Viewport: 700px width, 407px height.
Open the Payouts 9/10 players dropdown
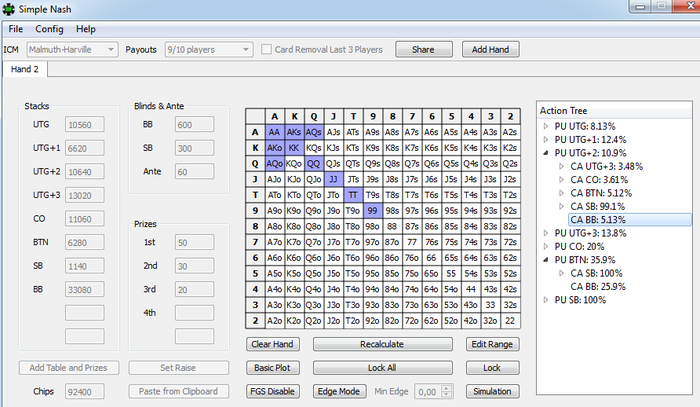pos(208,50)
